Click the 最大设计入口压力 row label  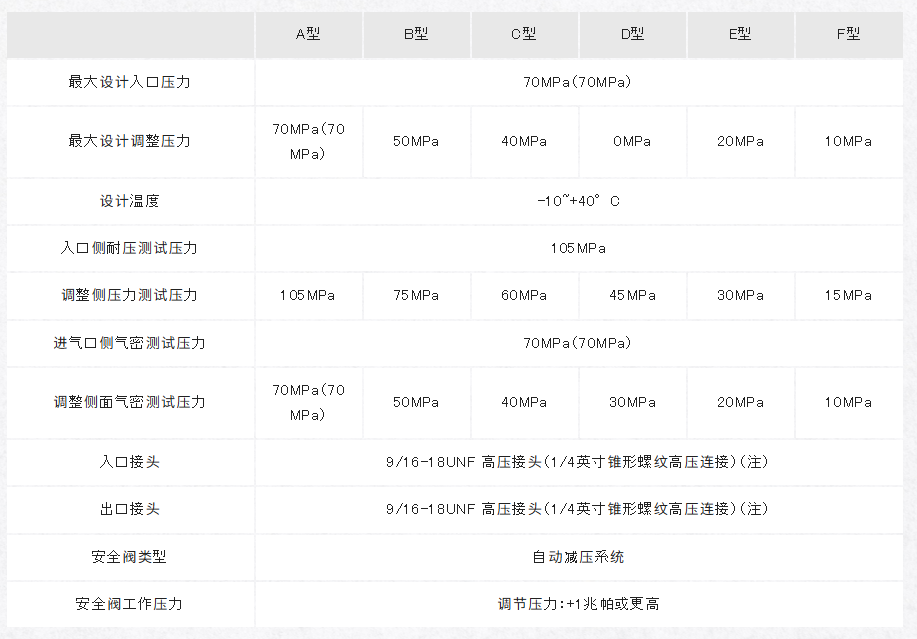pos(130,82)
